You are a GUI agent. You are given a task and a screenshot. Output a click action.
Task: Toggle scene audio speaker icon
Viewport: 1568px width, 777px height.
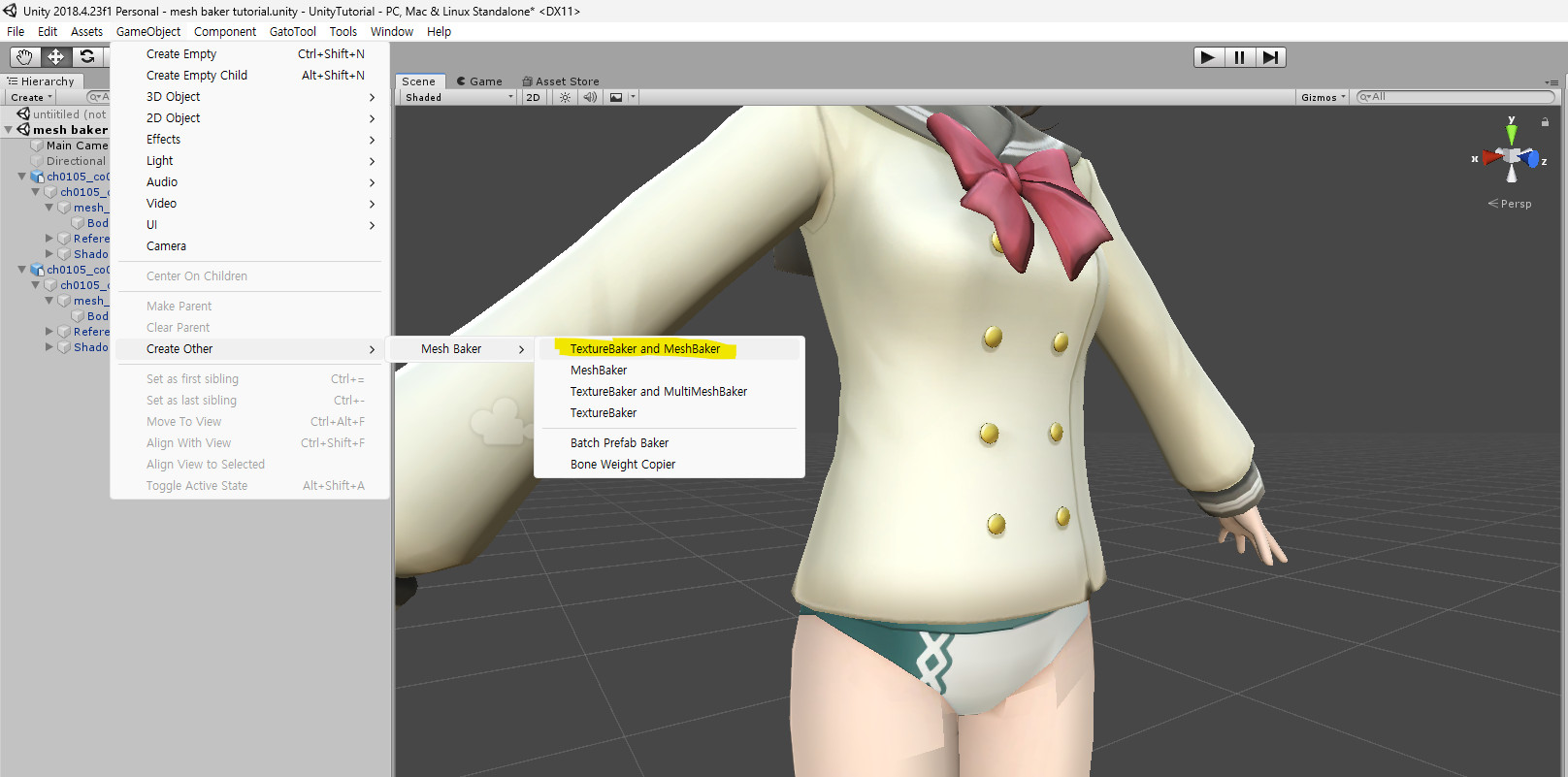pyautogui.click(x=590, y=97)
